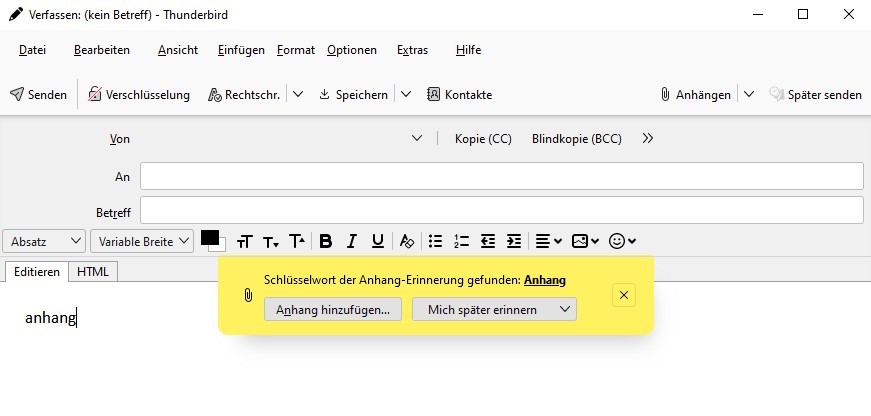Click the remove text formatting icon
The width and height of the screenshot is (871, 416).
point(406,241)
